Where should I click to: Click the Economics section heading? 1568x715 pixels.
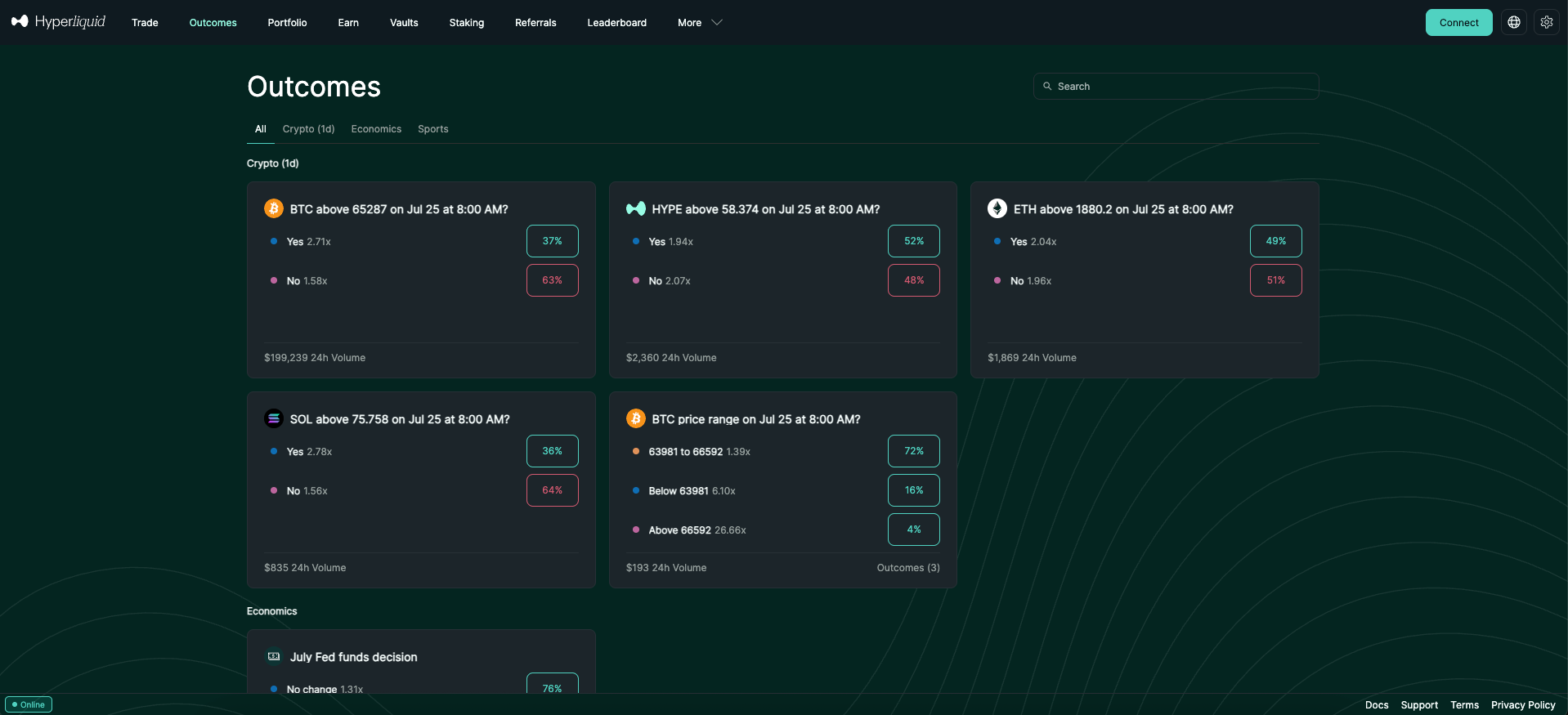[272, 611]
